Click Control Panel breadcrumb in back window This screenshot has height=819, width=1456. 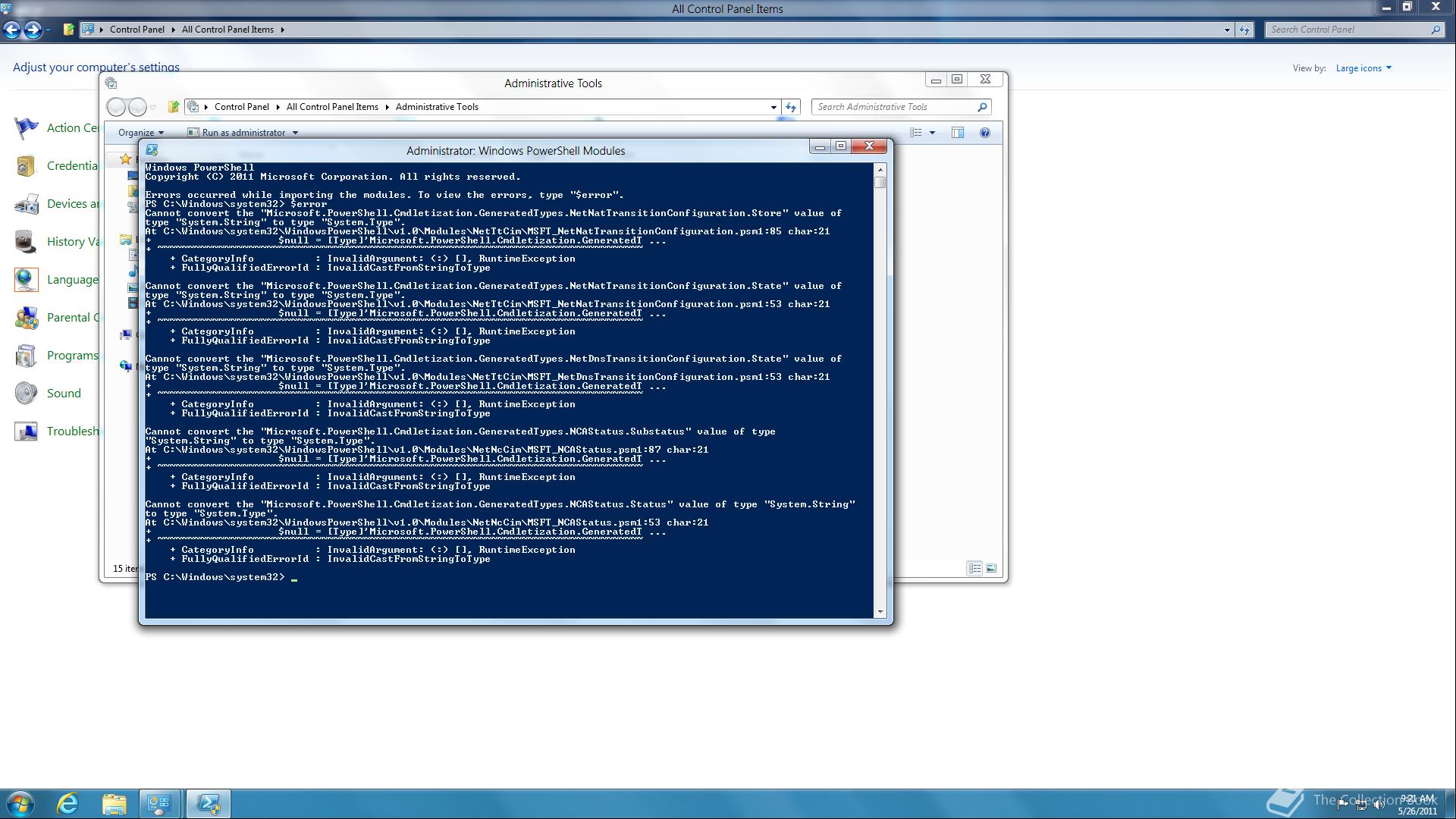coord(136,30)
